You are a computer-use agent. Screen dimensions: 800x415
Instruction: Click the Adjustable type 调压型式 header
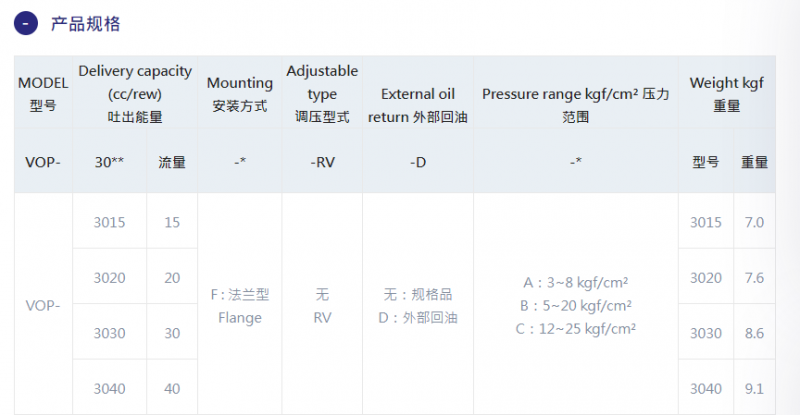322,94
